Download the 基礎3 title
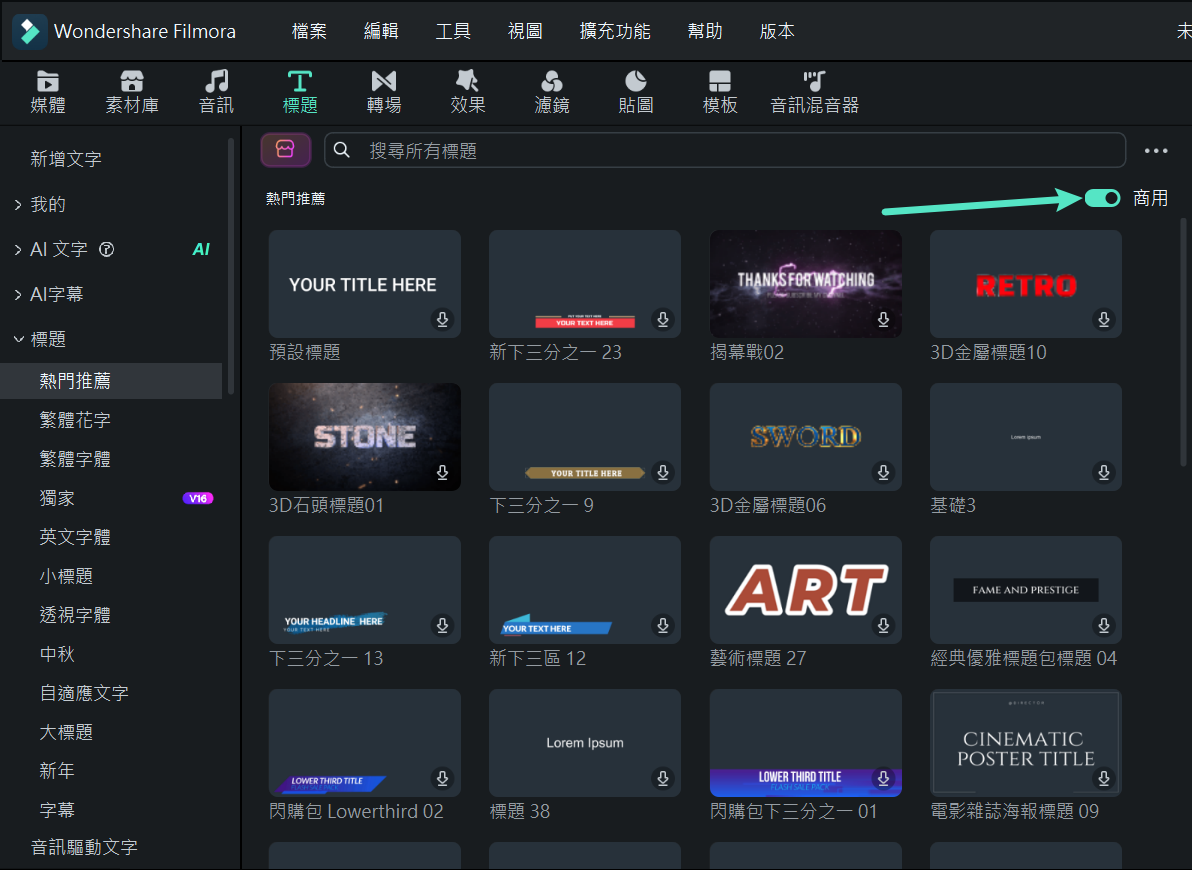This screenshot has height=870, width=1192. click(1104, 472)
